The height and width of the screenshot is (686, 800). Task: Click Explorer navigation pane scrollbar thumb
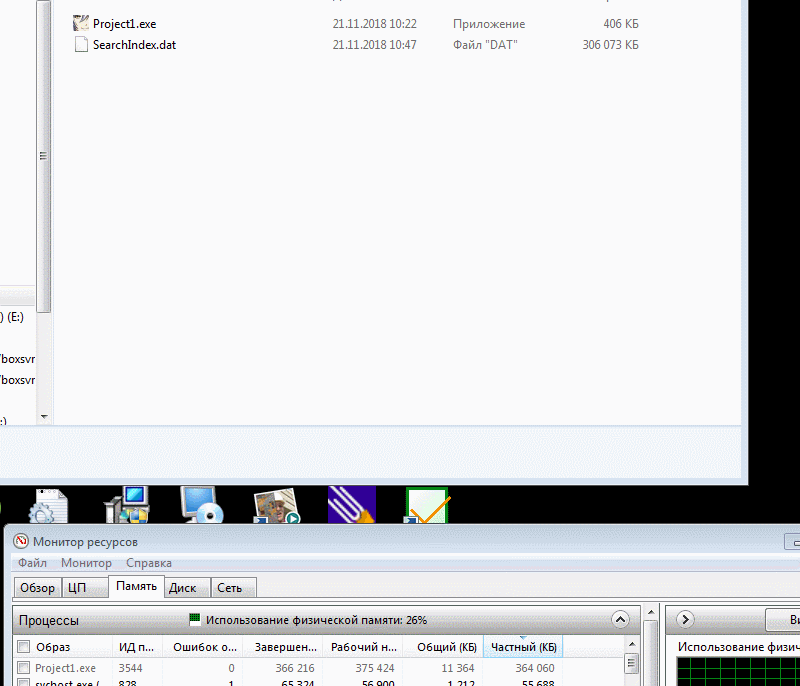tap(43, 156)
